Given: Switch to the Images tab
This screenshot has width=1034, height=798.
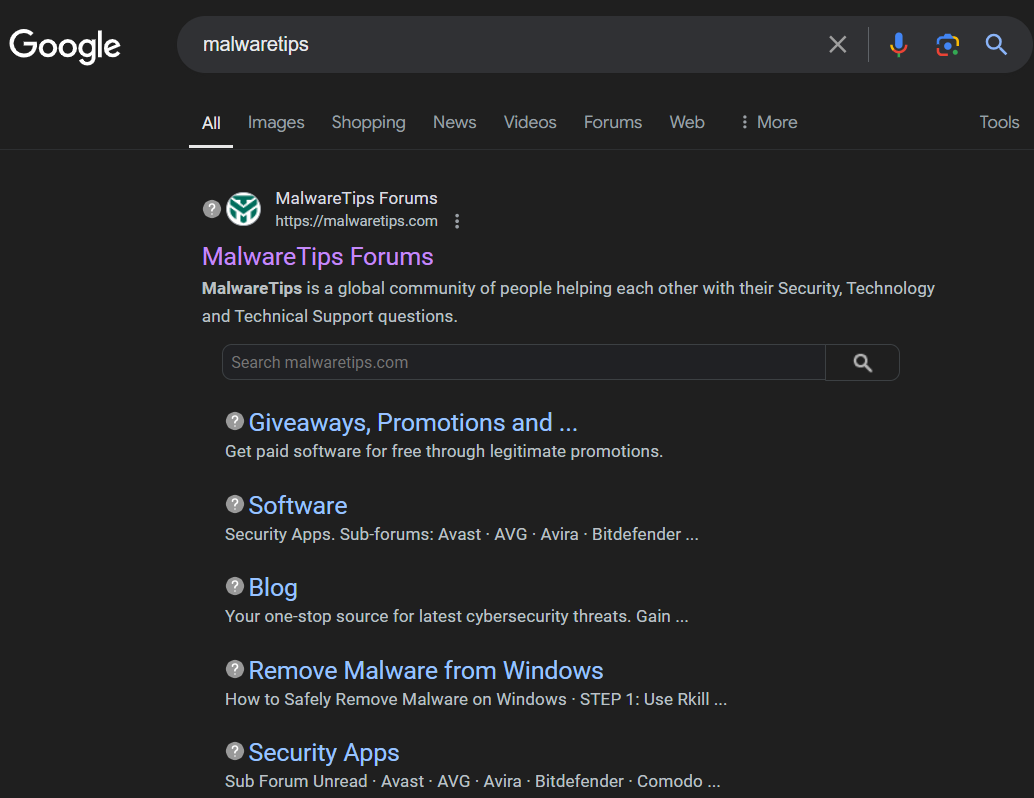Looking at the screenshot, I should [276, 122].
